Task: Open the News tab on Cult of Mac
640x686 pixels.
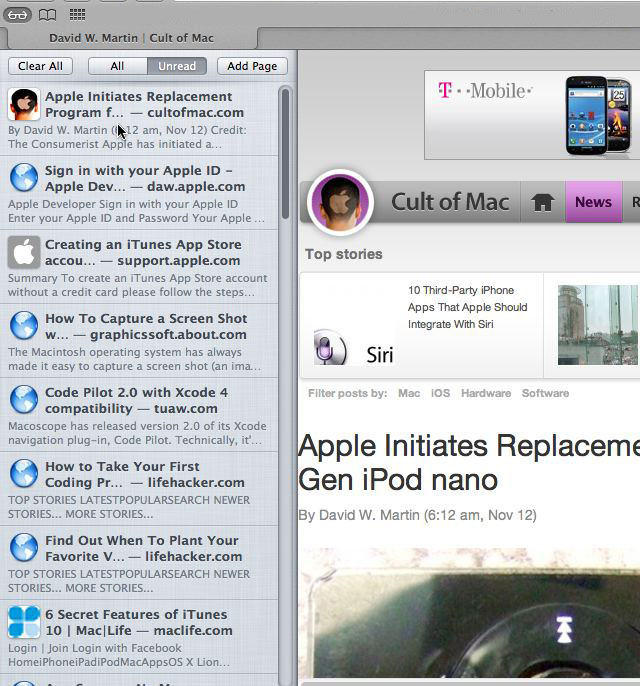Action: (x=593, y=202)
